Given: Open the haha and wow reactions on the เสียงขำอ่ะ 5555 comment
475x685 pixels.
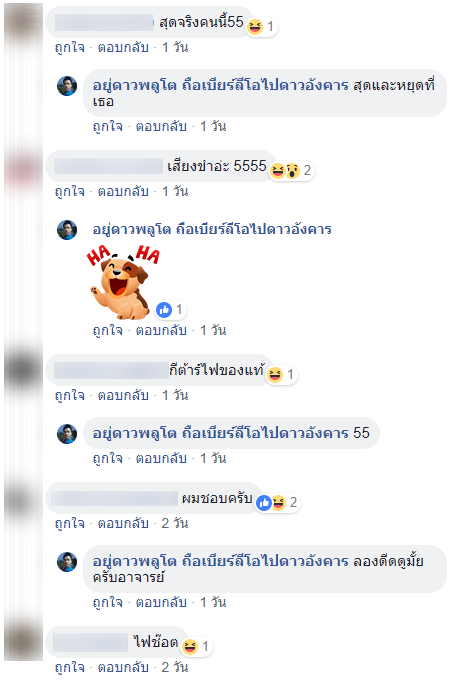Looking at the screenshot, I should click(291, 170).
